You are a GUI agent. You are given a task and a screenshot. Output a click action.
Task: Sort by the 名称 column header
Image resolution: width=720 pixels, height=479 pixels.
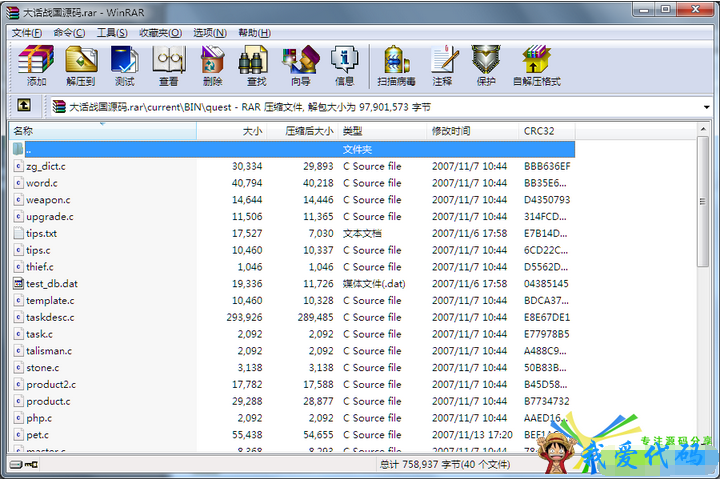pyautogui.click(x=103, y=131)
